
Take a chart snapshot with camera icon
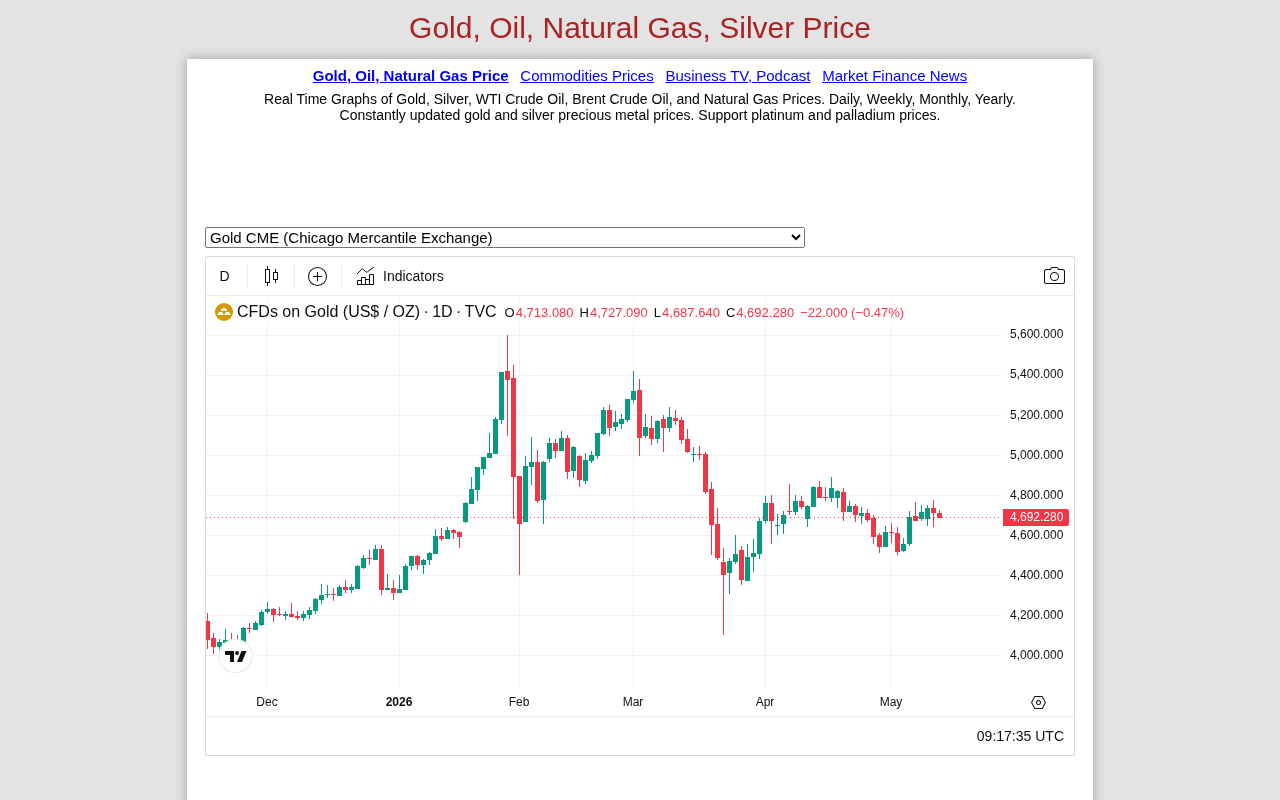1054,276
